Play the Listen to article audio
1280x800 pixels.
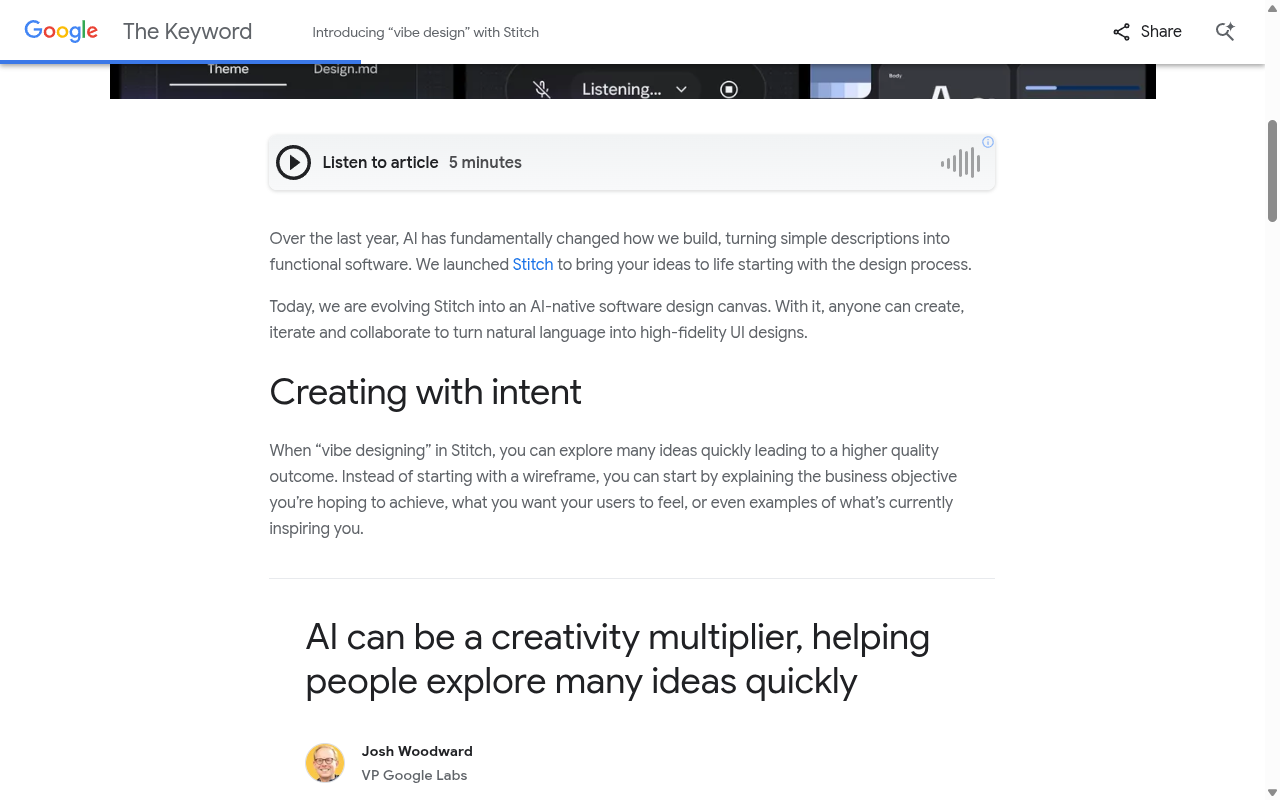coord(293,162)
